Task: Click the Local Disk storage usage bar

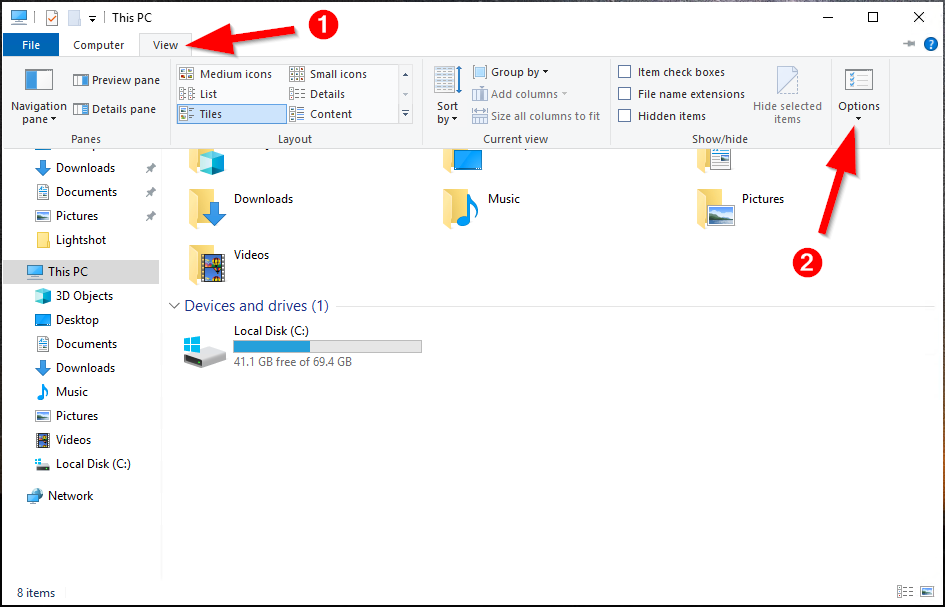Action: click(327, 346)
